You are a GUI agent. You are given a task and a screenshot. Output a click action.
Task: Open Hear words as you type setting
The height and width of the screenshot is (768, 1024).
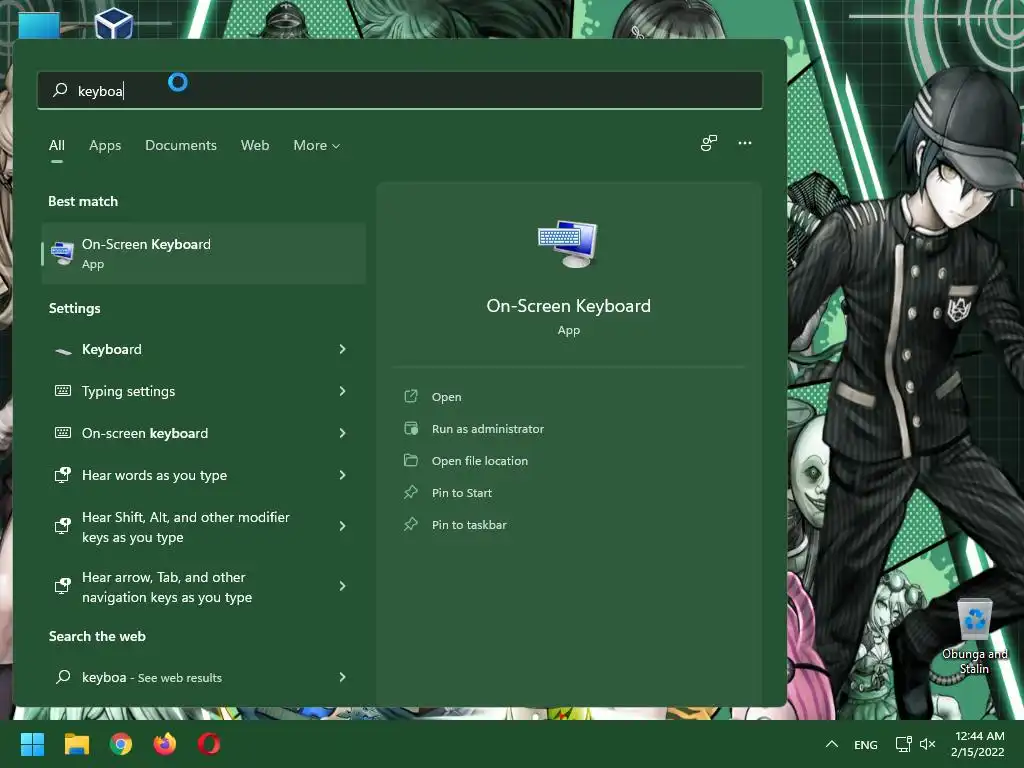(x=203, y=475)
